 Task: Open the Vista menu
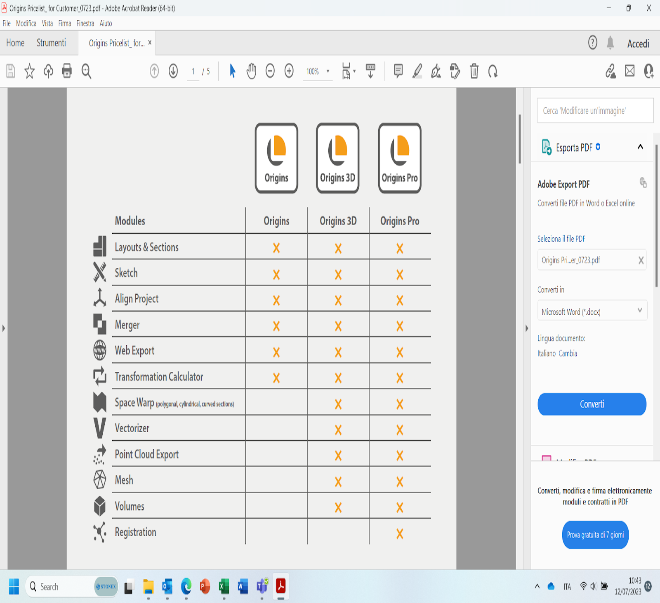pos(47,23)
